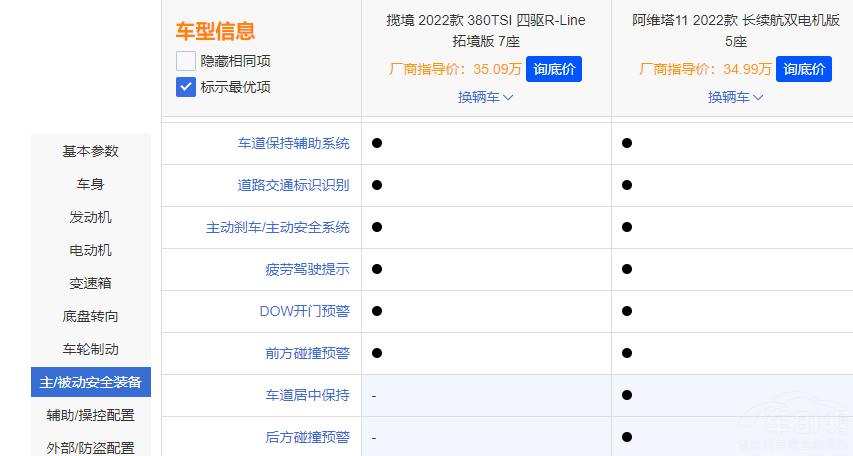Select 电动机 in the left navigation

[91, 250]
